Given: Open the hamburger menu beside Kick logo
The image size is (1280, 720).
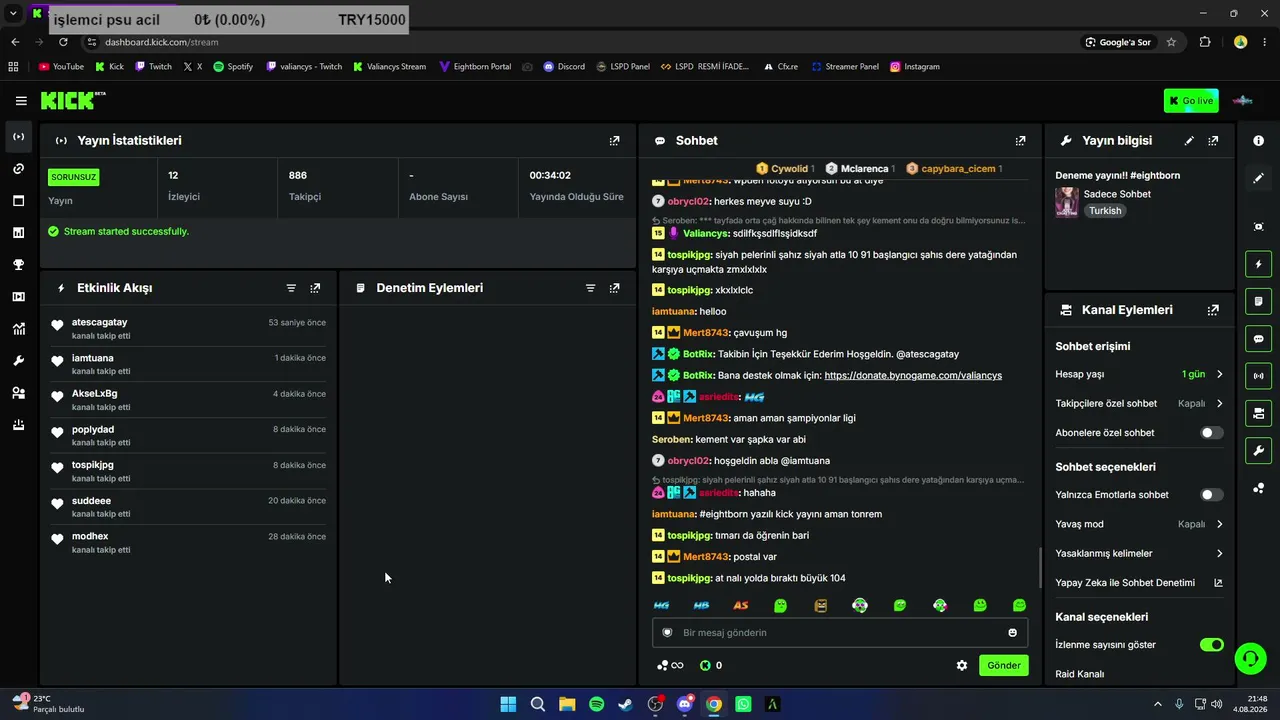Looking at the screenshot, I should (x=21, y=101).
